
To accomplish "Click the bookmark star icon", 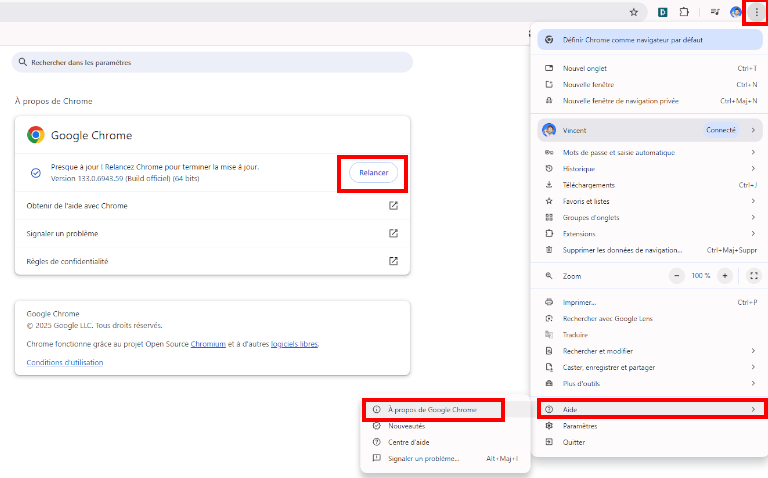I will (633, 12).
